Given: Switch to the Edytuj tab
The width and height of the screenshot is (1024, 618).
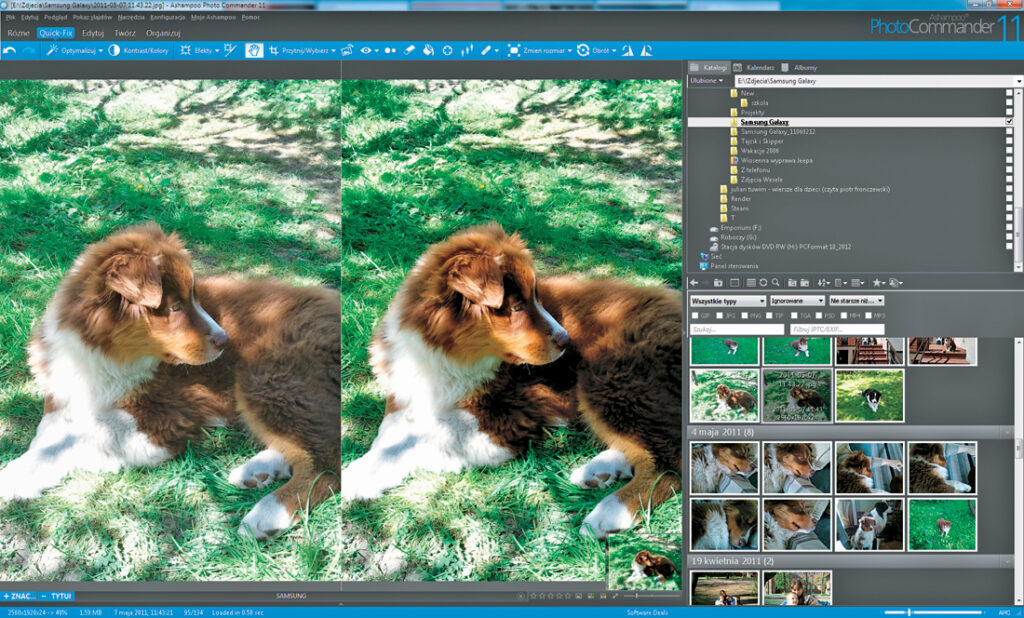Looking at the screenshot, I should [x=93, y=33].
